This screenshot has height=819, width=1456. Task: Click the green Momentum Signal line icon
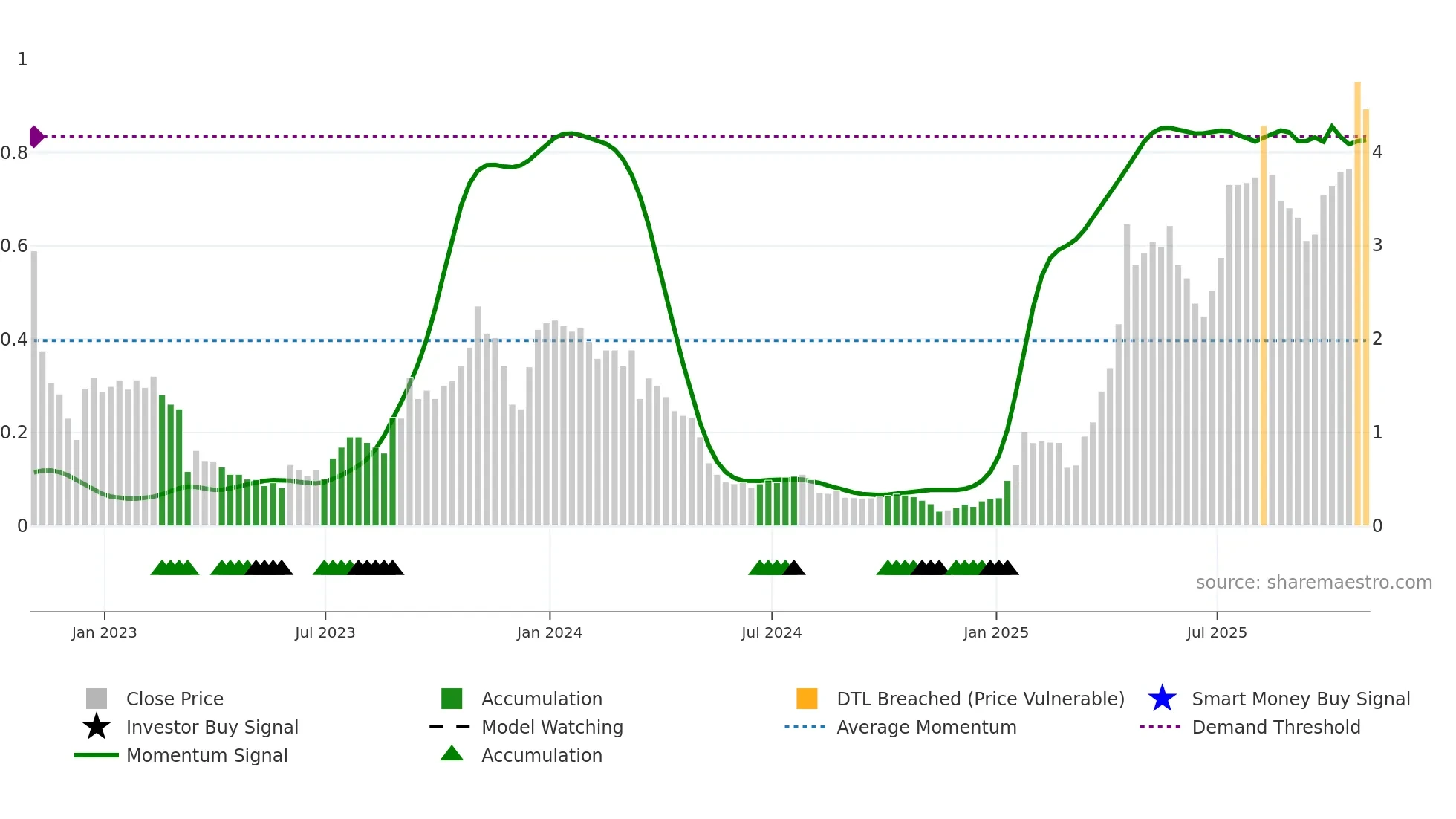tap(97, 755)
